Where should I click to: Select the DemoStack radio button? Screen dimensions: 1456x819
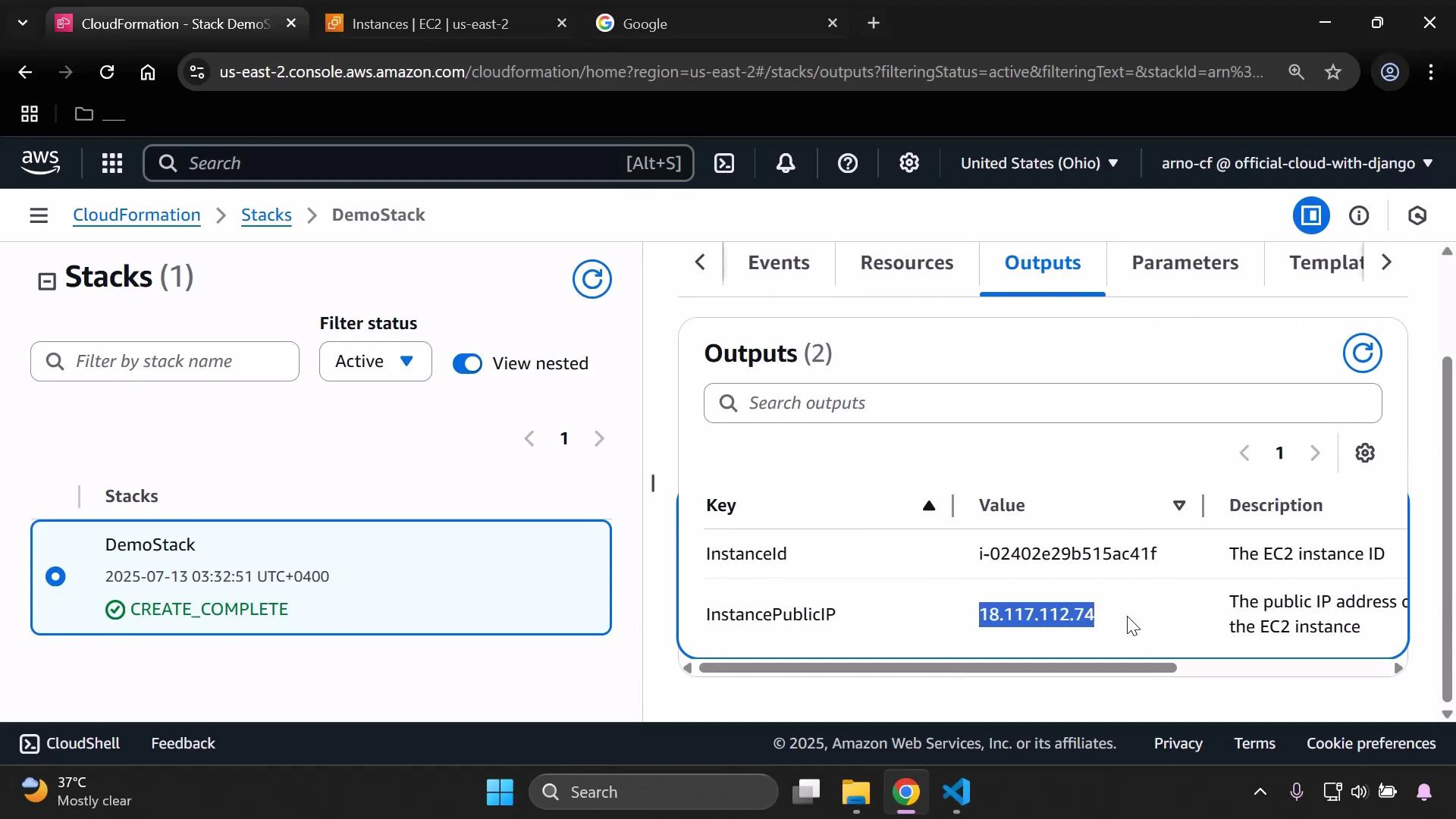(55, 576)
